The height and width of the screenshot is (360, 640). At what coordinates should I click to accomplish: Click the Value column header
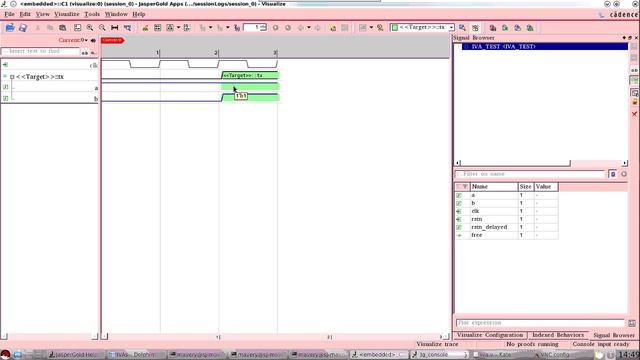point(546,187)
